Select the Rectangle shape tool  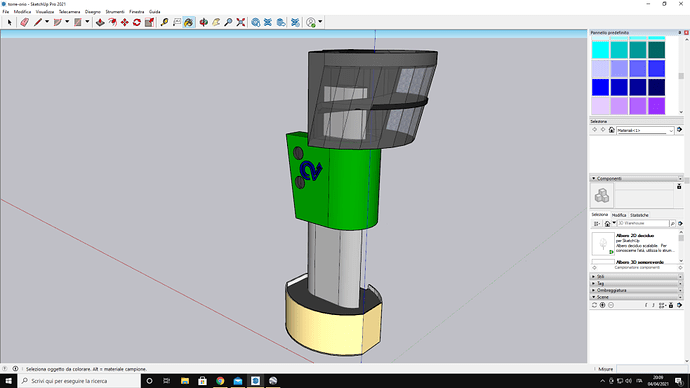pos(78,22)
